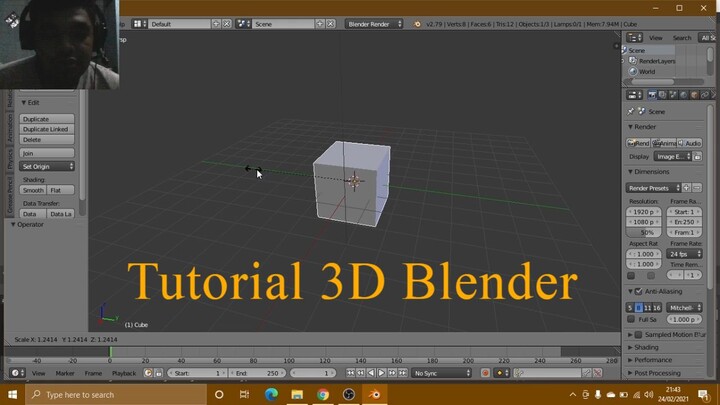Click the Duplicate button
This screenshot has width=720, height=405.
(47, 119)
